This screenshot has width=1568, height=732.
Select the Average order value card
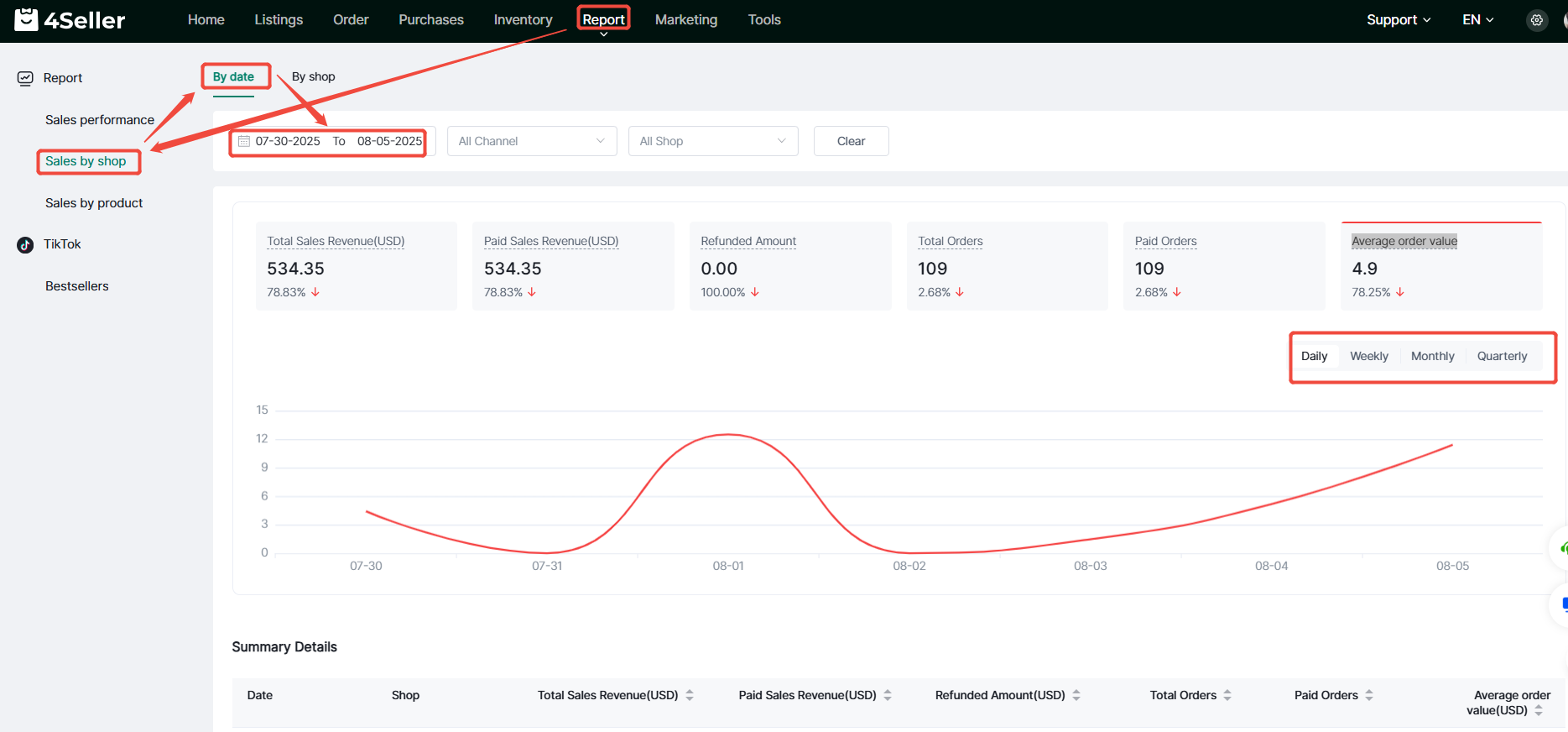tap(1441, 266)
